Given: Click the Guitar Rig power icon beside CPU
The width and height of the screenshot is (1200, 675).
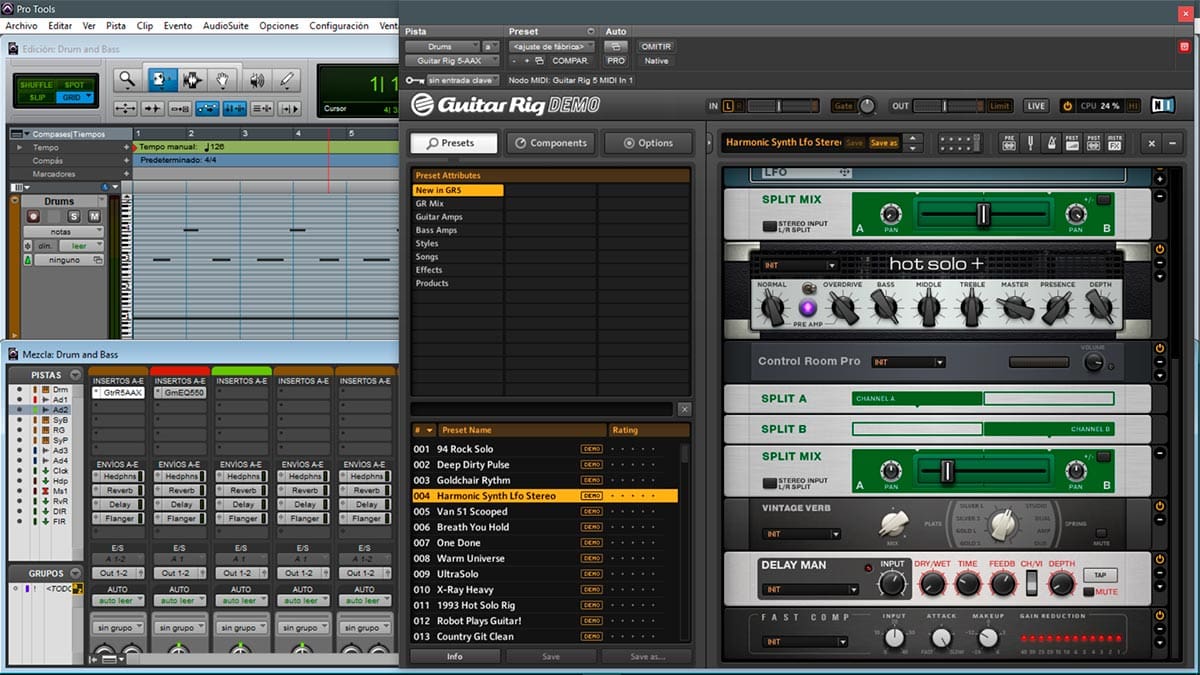Looking at the screenshot, I should [x=1067, y=105].
